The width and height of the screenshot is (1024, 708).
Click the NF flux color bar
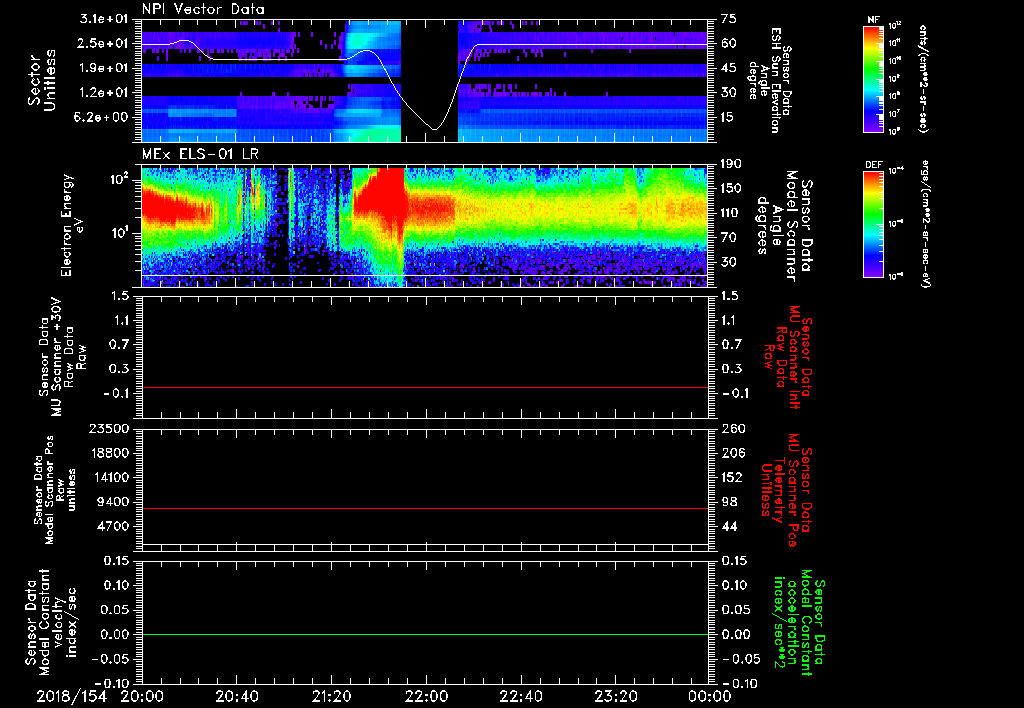tap(873, 78)
